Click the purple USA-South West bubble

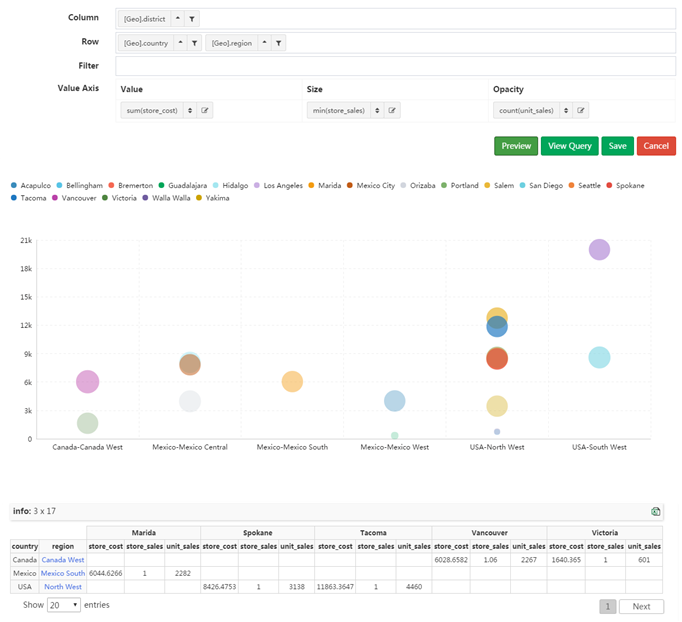point(599,250)
